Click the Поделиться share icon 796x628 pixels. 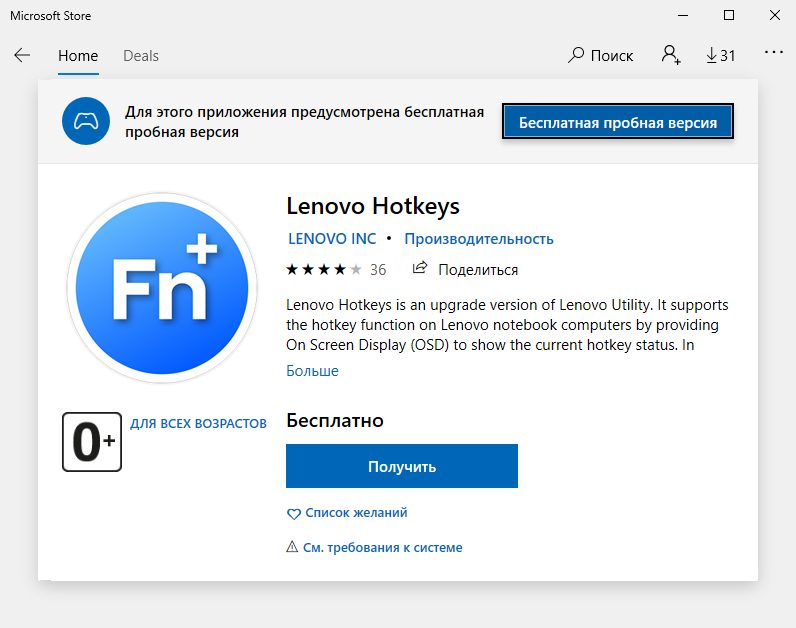point(419,268)
